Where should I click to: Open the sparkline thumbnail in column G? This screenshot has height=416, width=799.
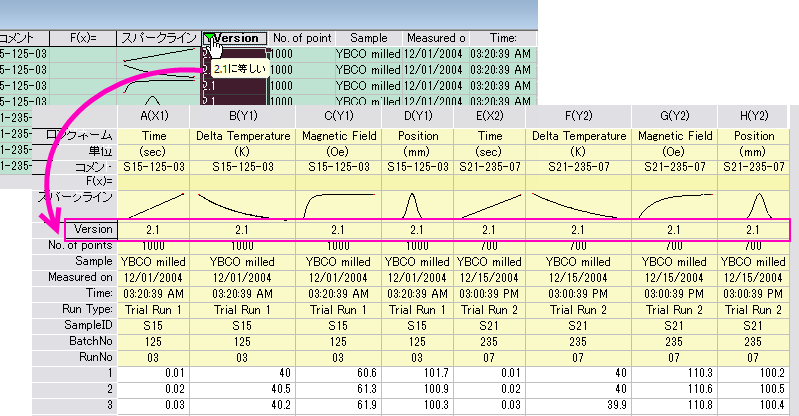(674, 205)
